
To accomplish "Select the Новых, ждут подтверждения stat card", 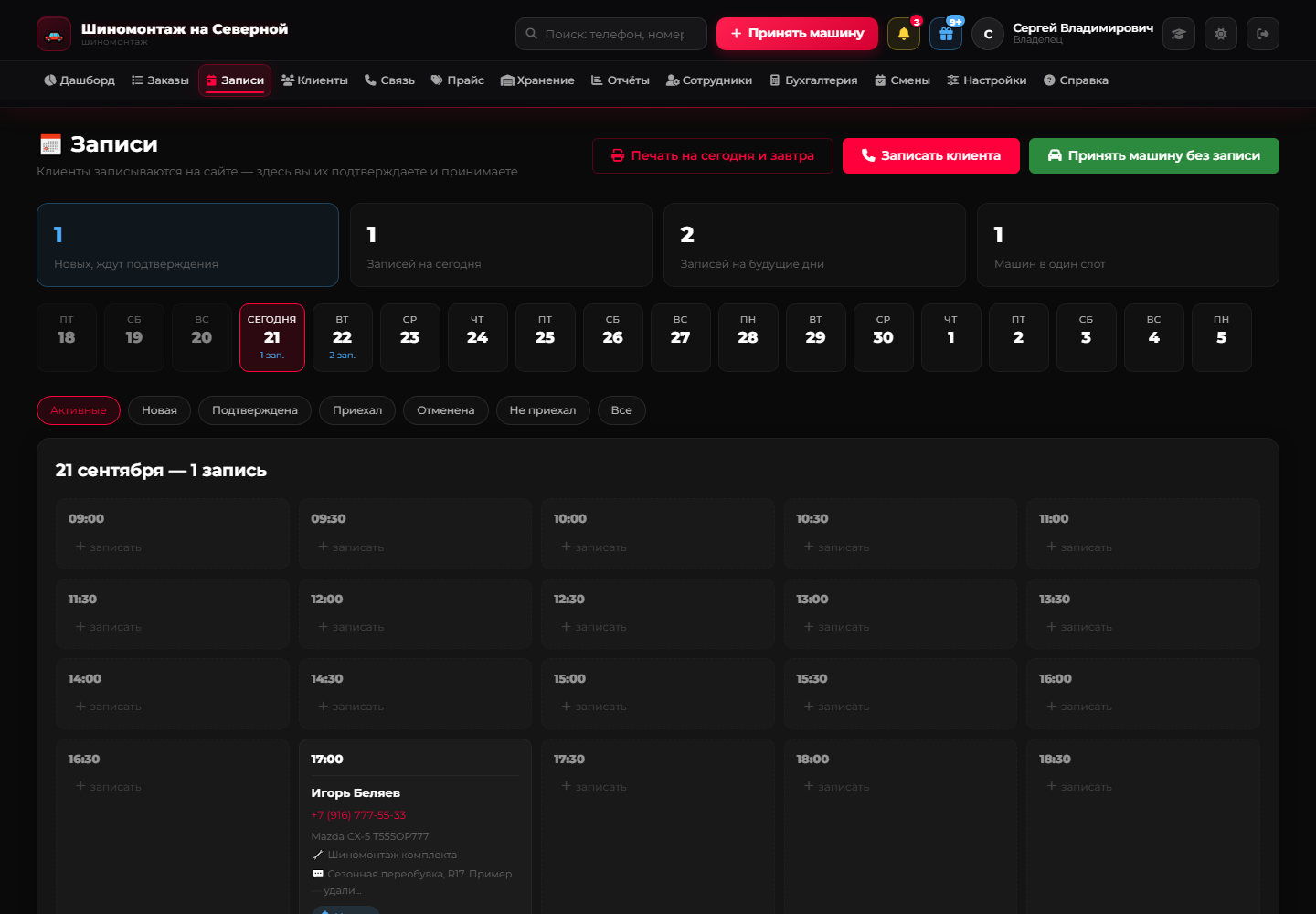I will click(x=187, y=245).
